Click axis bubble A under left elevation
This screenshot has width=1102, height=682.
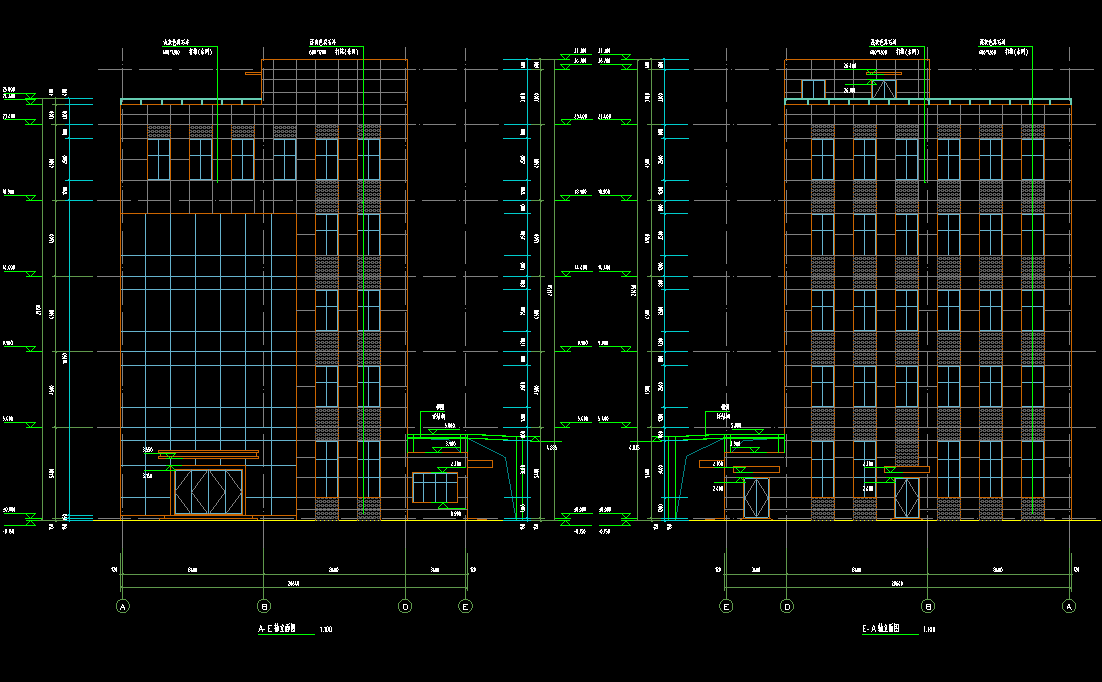(123, 606)
